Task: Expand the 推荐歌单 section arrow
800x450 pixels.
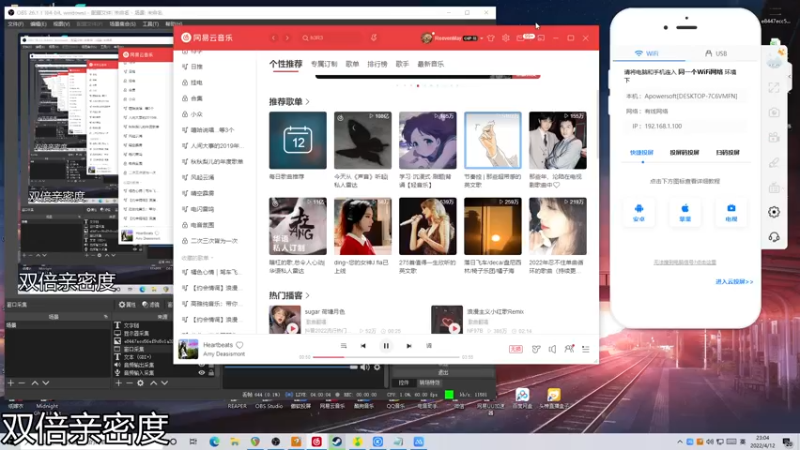Action: (x=308, y=102)
